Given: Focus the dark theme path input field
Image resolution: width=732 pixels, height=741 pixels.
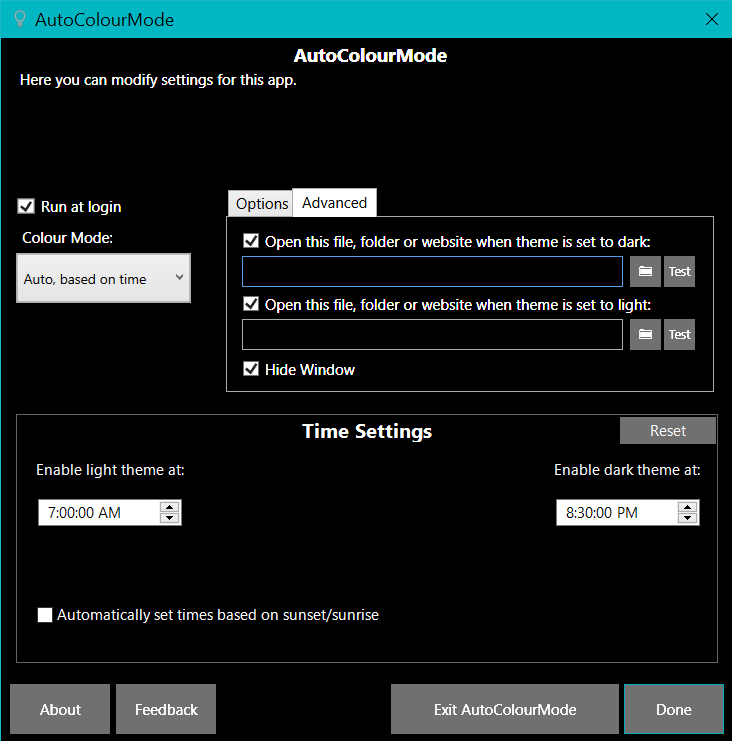Looking at the screenshot, I should pyautogui.click(x=432, y=272).
